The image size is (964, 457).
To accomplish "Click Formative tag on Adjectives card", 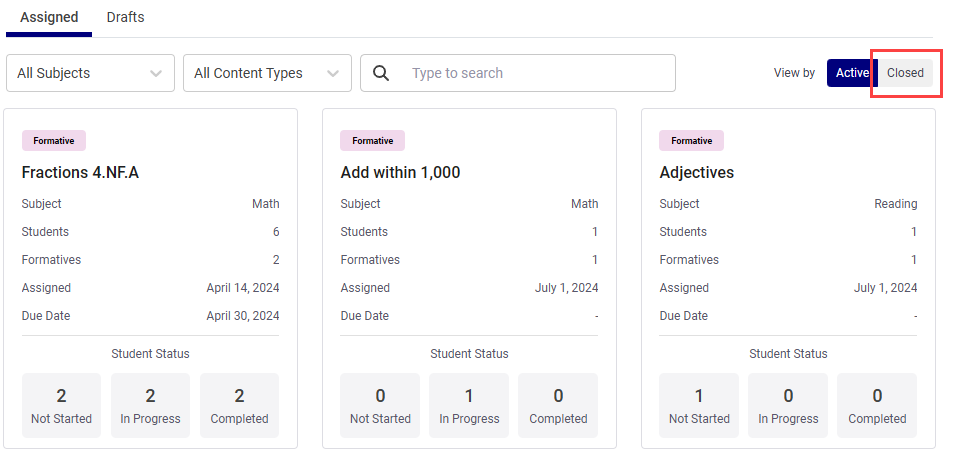I will point(691,141).
